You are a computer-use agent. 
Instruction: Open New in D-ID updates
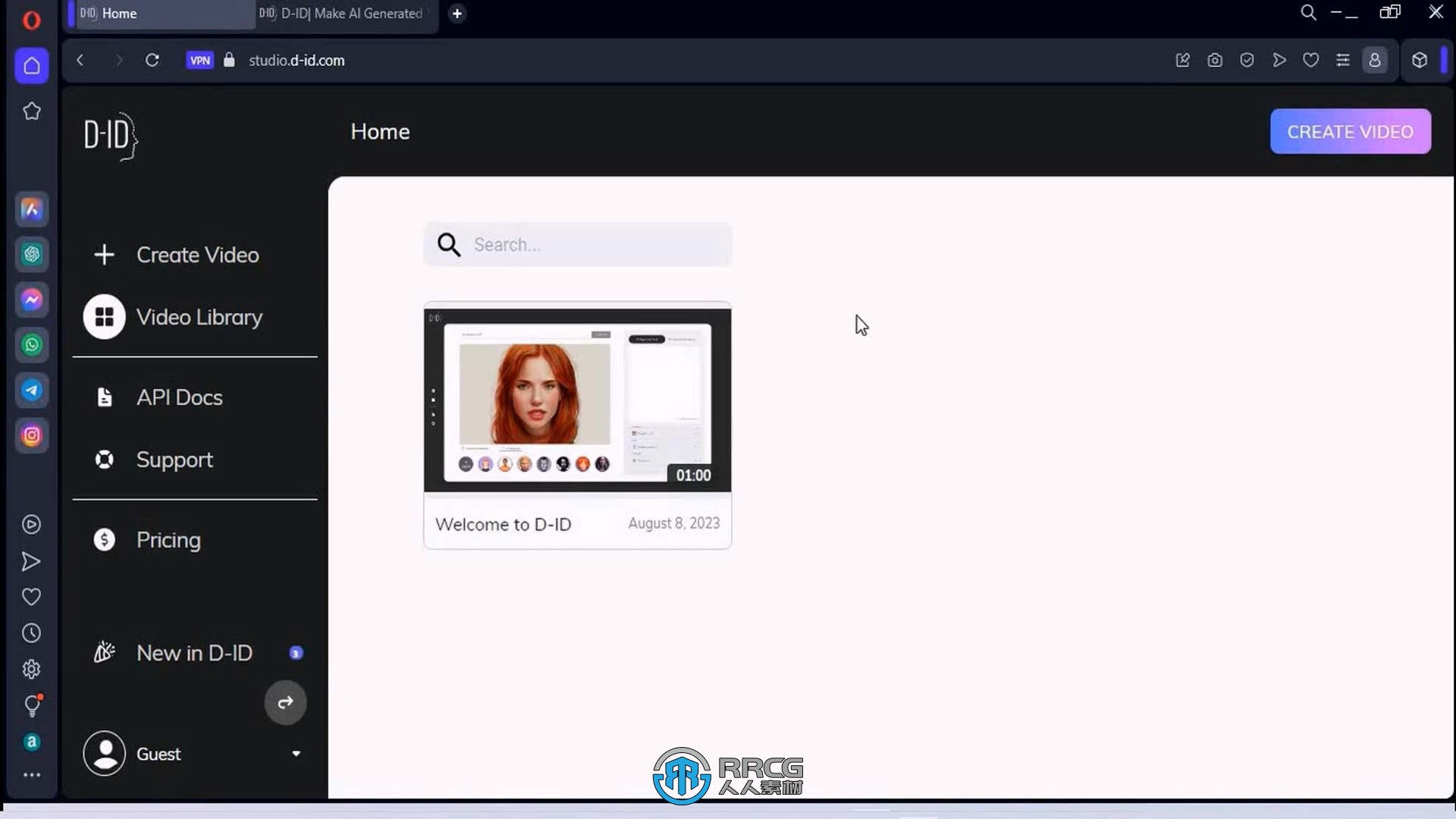194,652
